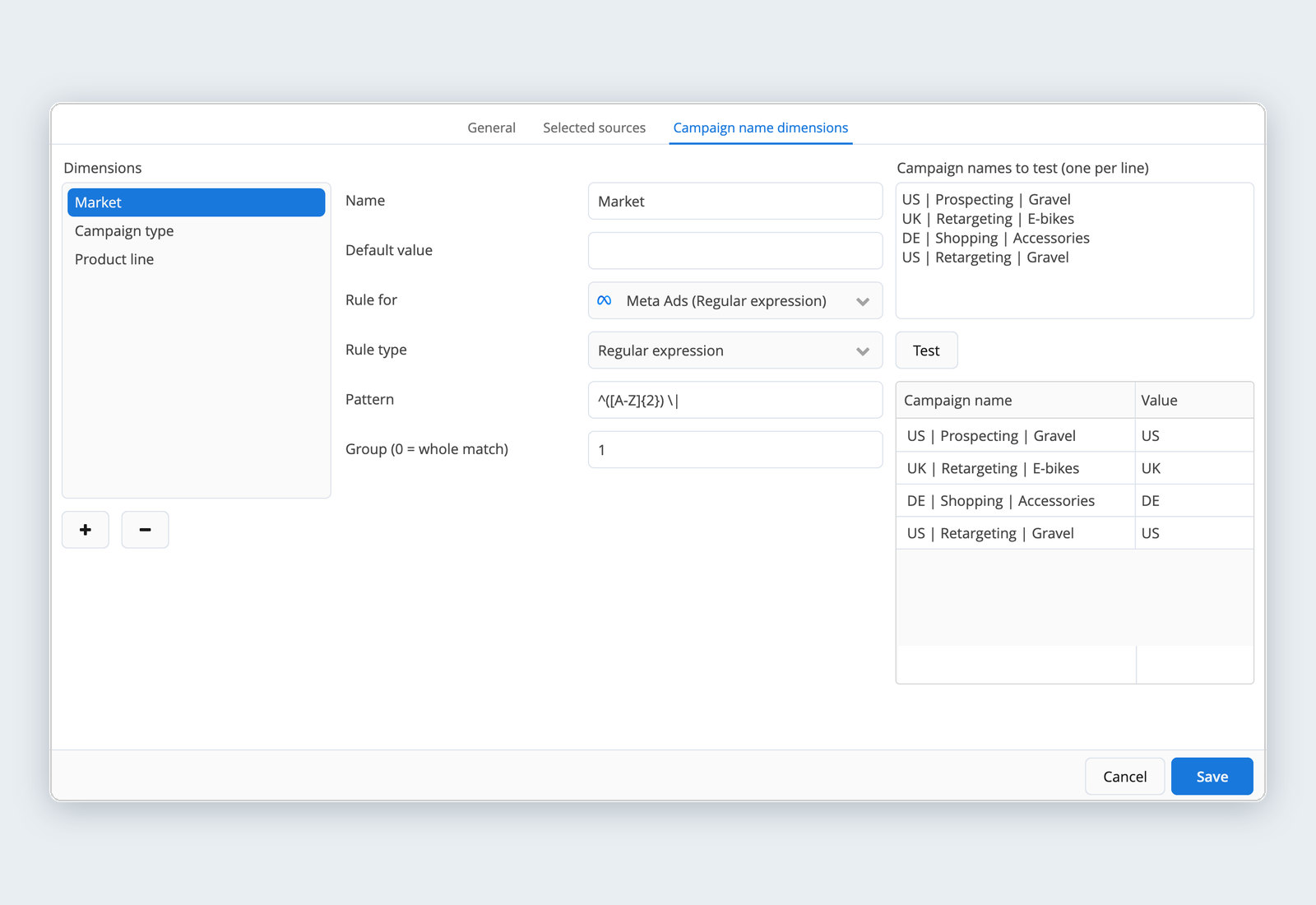The image size is (1316, 905).
Task: Click the empty Default value field
Action: tap(735, 251)
